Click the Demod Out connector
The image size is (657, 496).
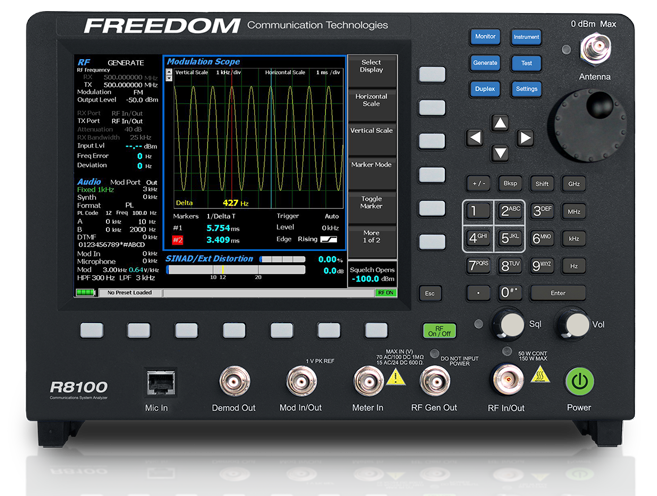pyautogui.click(x=235, y=381)
